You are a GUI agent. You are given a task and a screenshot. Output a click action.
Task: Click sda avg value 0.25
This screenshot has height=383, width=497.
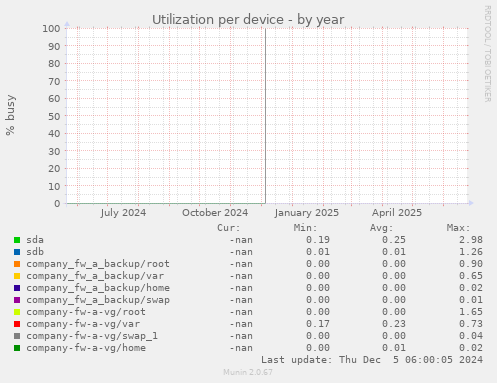pos(394,240)
